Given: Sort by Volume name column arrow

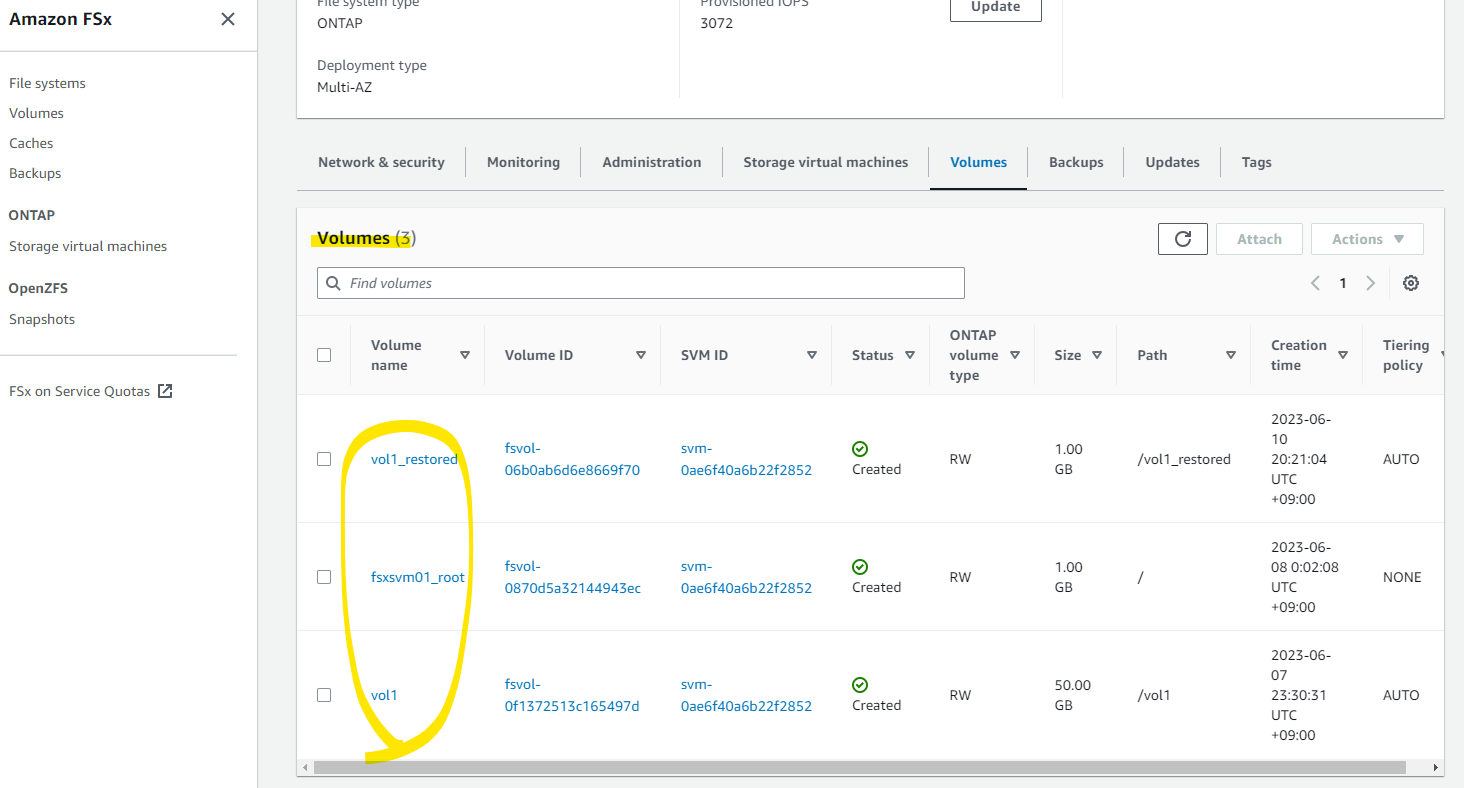Looking at the screenshot, I should point(465,355).
